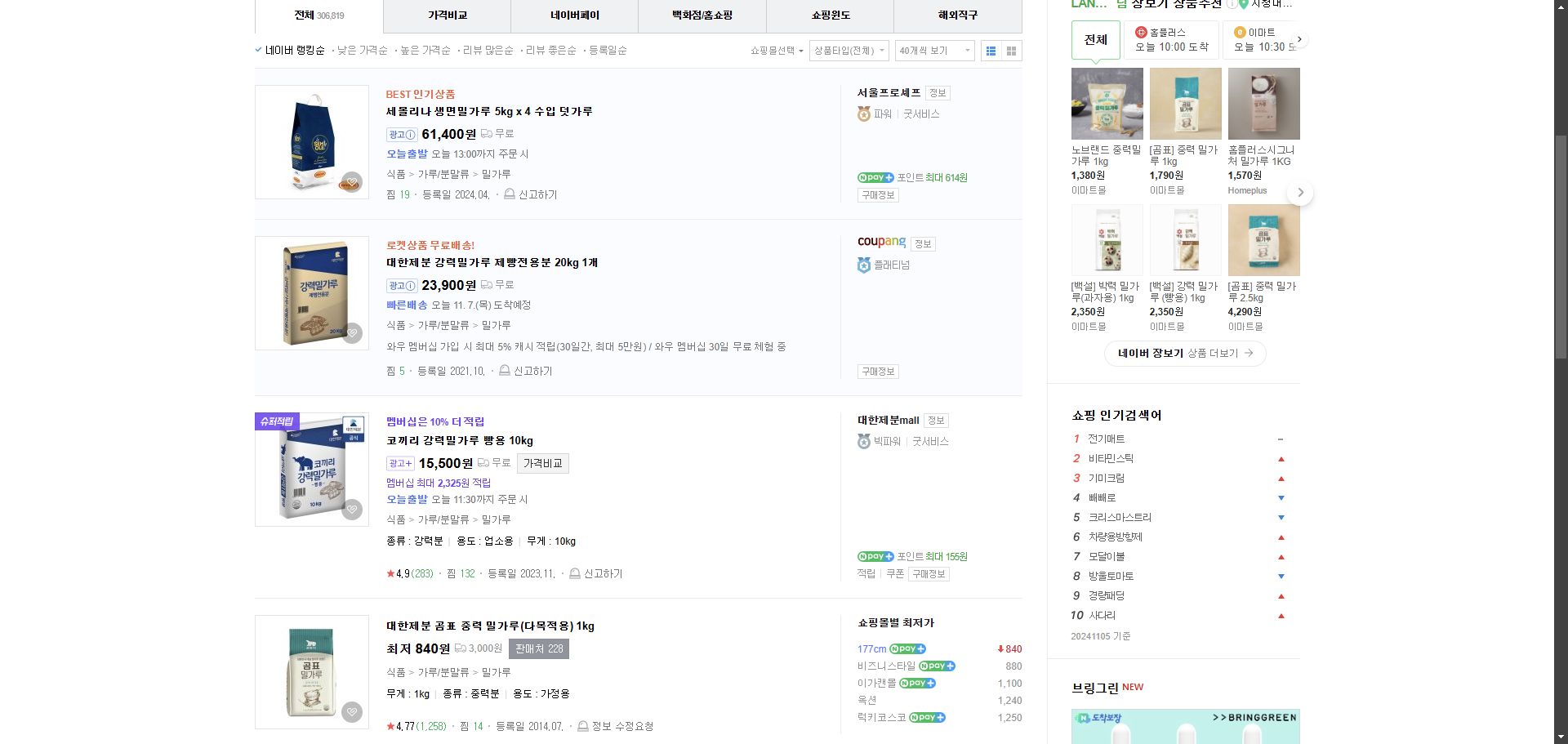Click heart wish icon on 대한제분 강력밀가루 20kg image
This screenshot has width=1568, height=744.
(x=352, y=332)
